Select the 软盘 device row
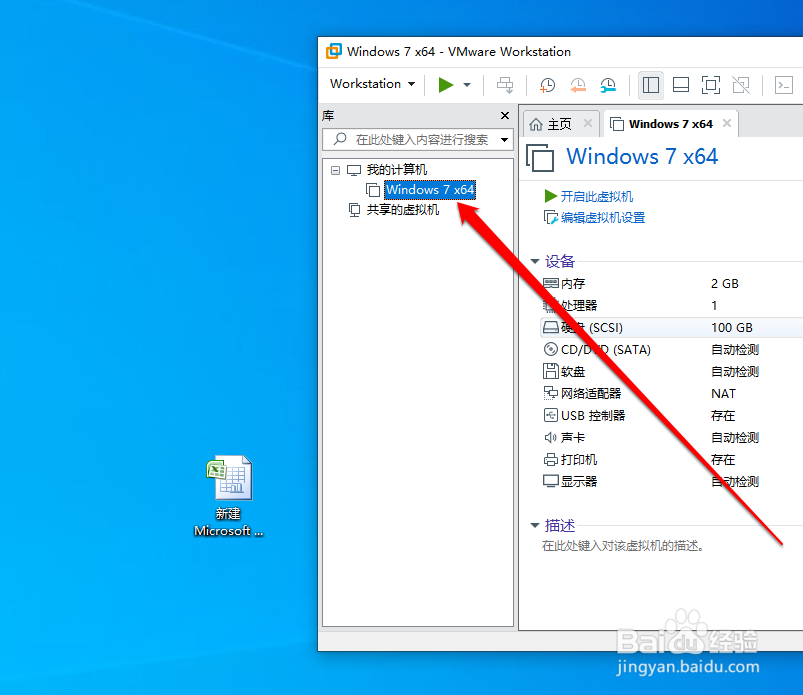Screen dimensions: 803x695 coord(671,372)
